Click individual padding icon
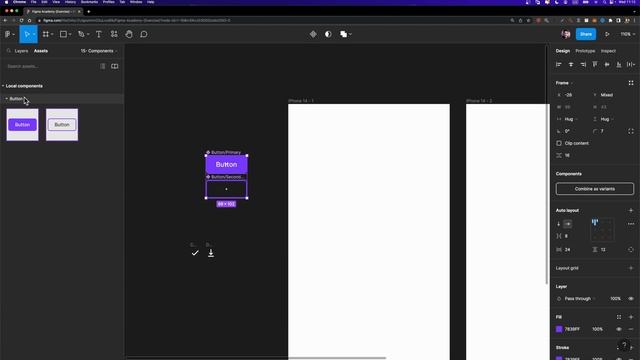 click(631, 249)
